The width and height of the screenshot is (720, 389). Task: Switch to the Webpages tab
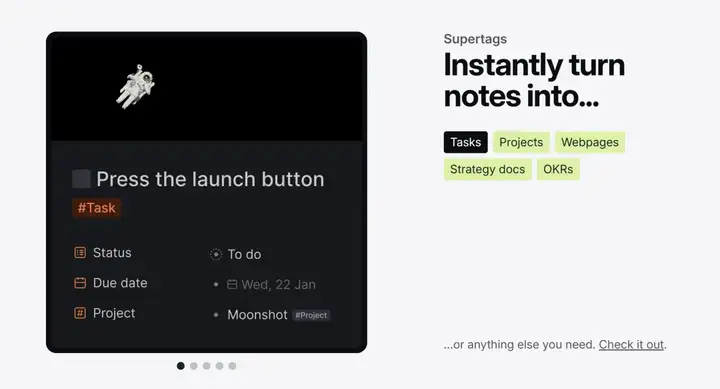[590, 142]
